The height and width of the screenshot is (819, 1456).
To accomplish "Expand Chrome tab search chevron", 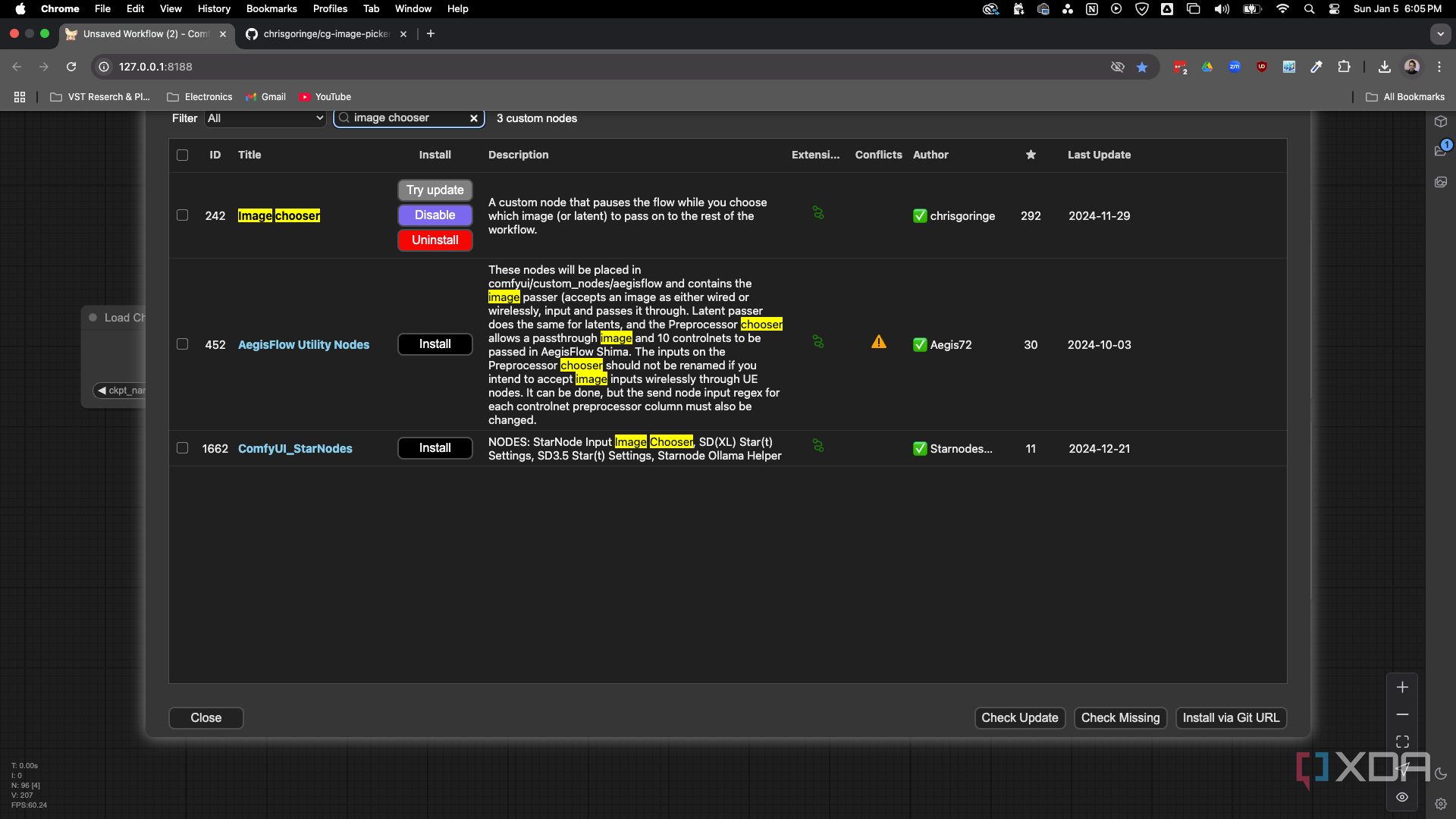I will (1440, 34).
